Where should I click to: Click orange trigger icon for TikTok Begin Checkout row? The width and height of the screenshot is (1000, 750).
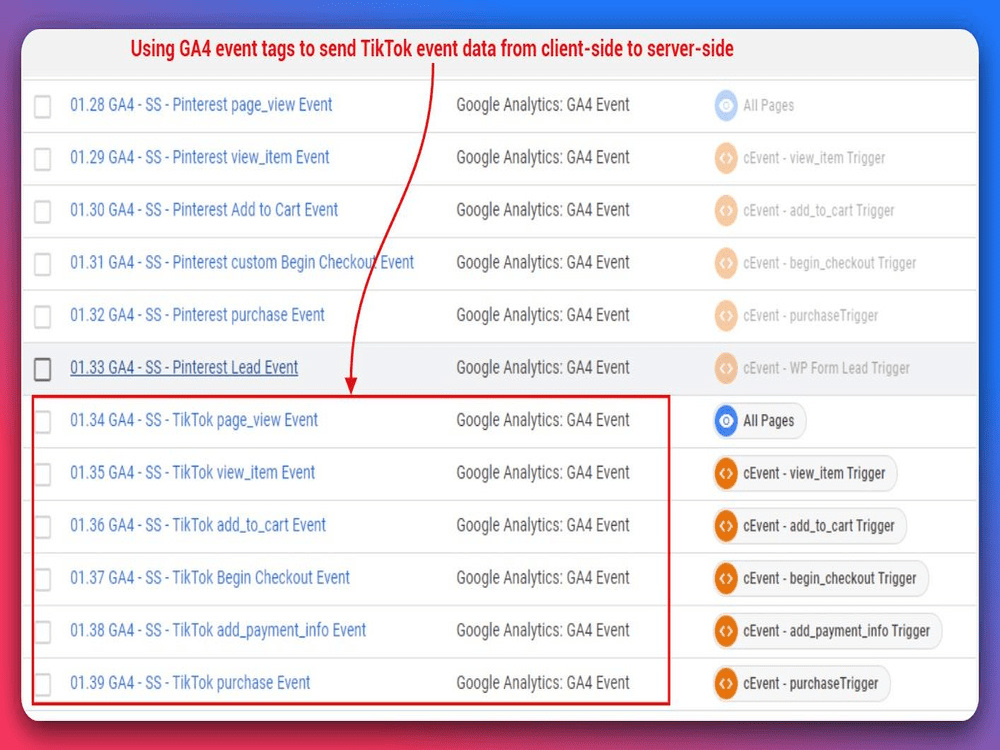726,578
